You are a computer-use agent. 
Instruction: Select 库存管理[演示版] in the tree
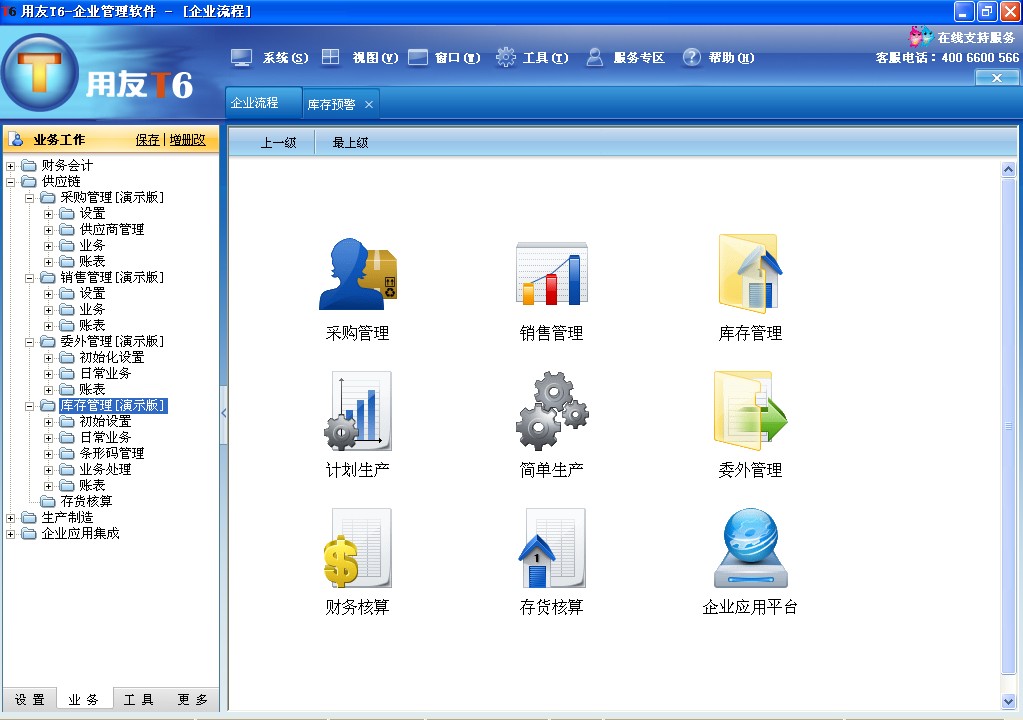112,406
